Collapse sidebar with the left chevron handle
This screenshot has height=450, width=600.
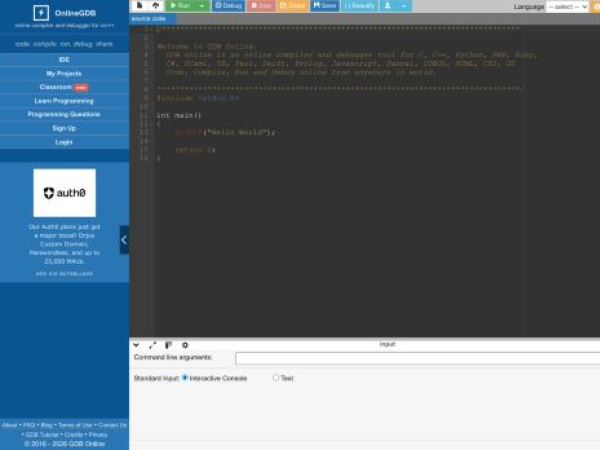coord(124,240)
